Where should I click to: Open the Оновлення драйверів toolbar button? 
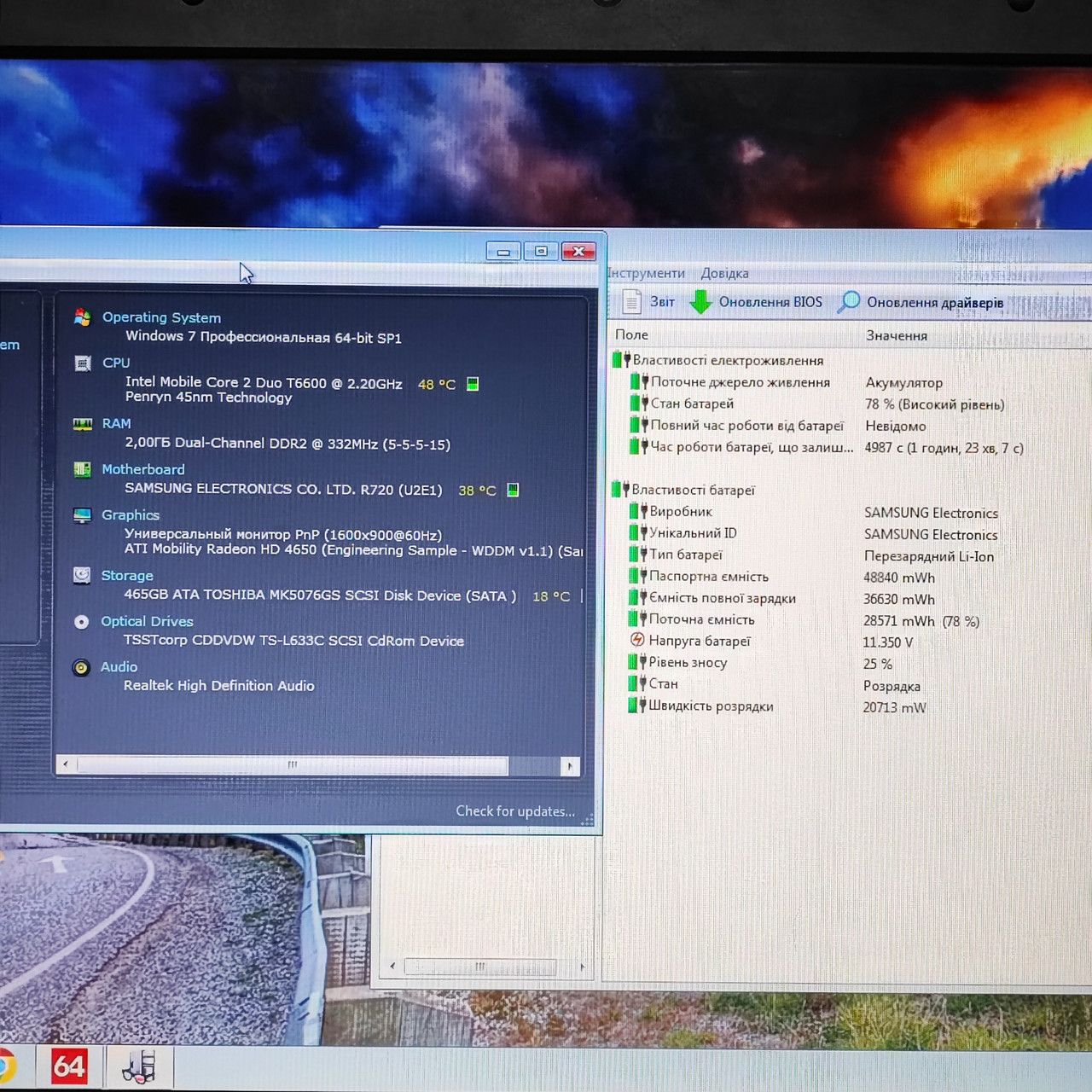pos(921,302)
